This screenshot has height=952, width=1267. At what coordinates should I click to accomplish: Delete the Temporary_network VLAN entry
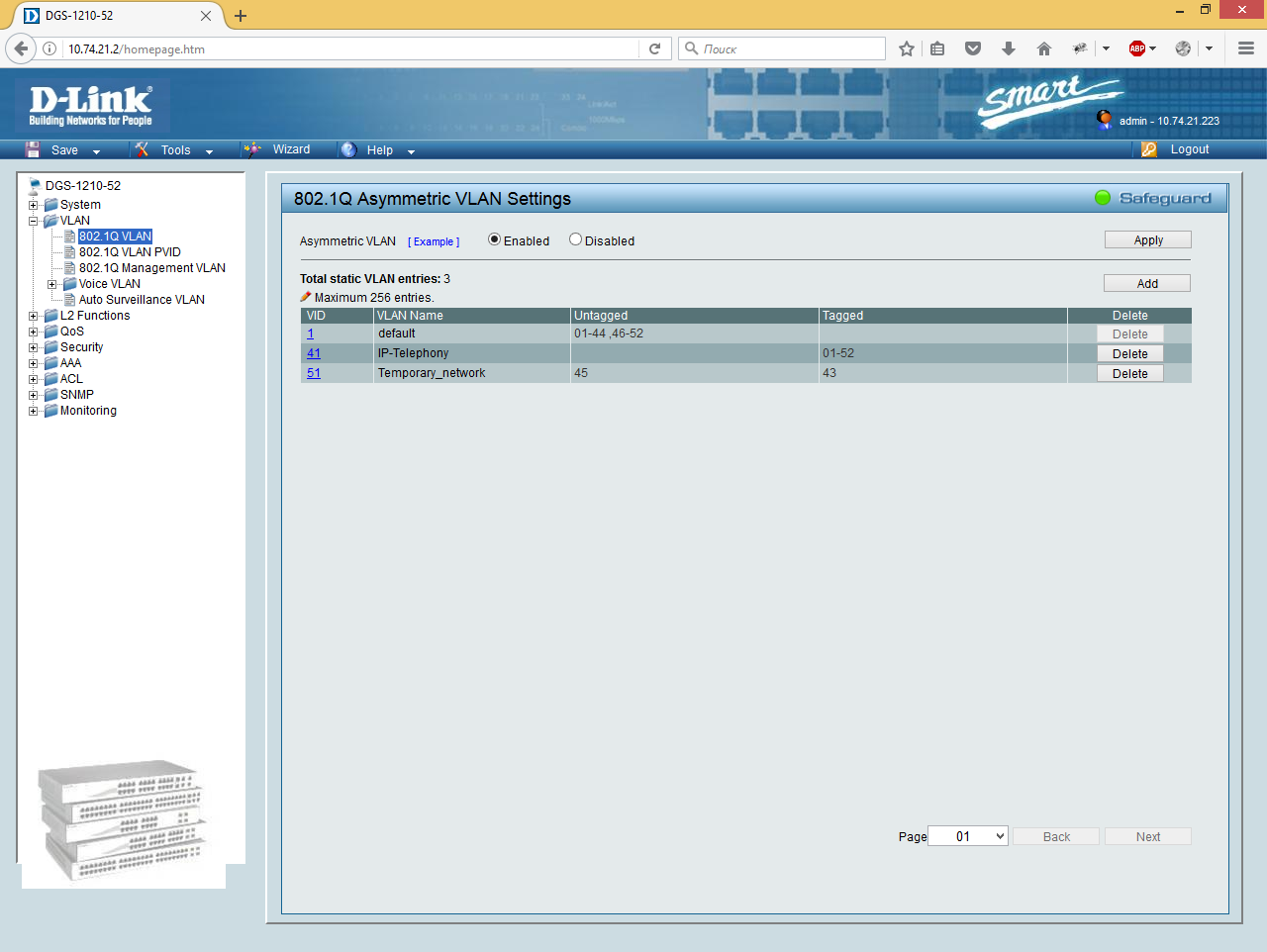1129,374
